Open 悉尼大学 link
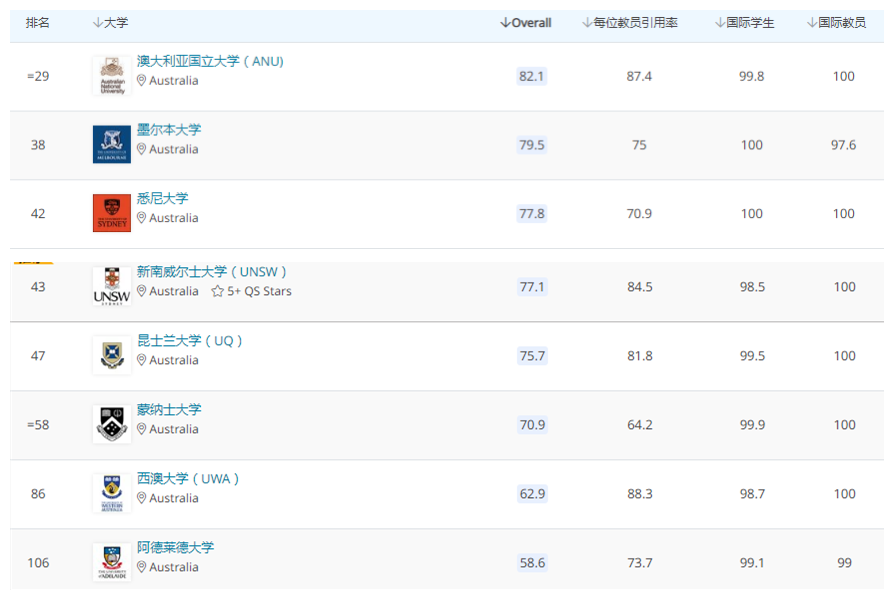This screenshot has height=600, width=894. tap(162, 198)
